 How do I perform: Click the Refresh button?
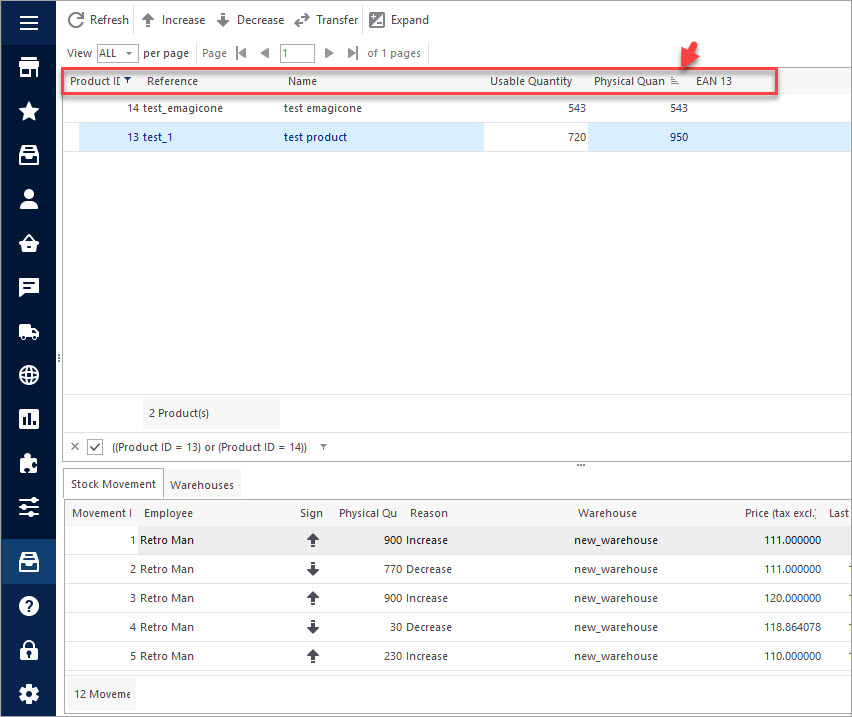click(98, 20)
